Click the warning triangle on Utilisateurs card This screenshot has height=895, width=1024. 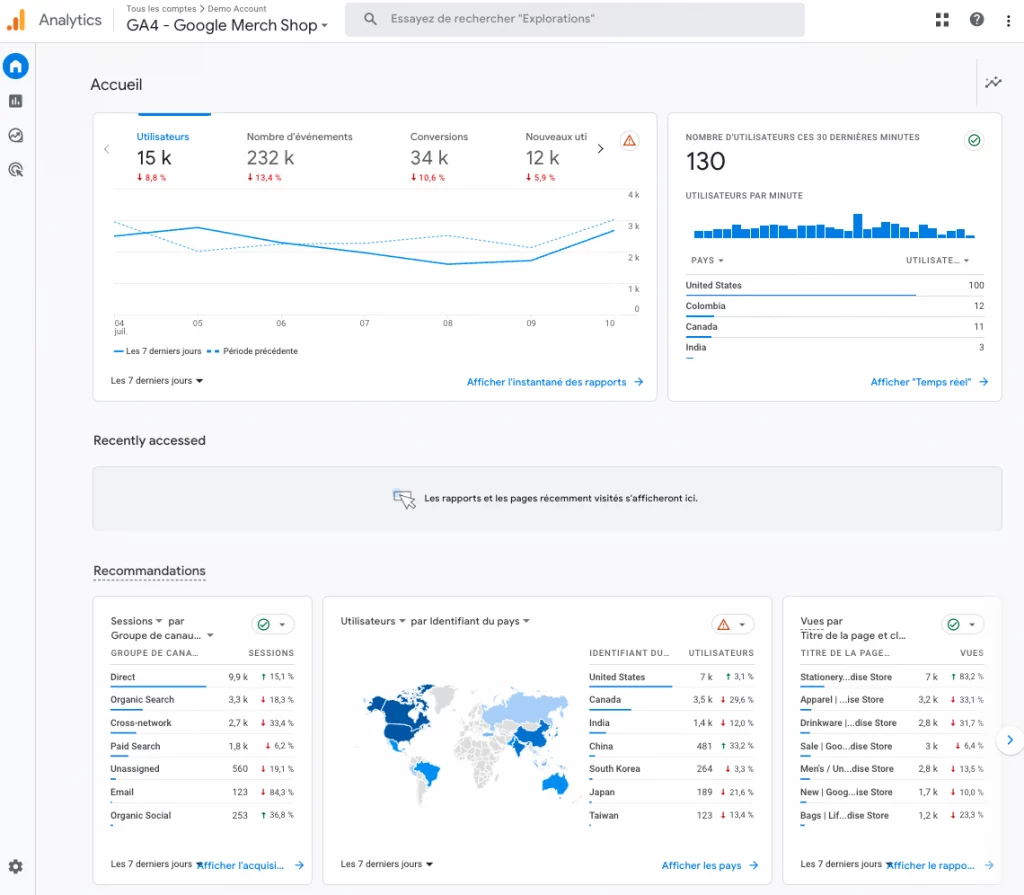pyautogui.click(x=629, y=141)
